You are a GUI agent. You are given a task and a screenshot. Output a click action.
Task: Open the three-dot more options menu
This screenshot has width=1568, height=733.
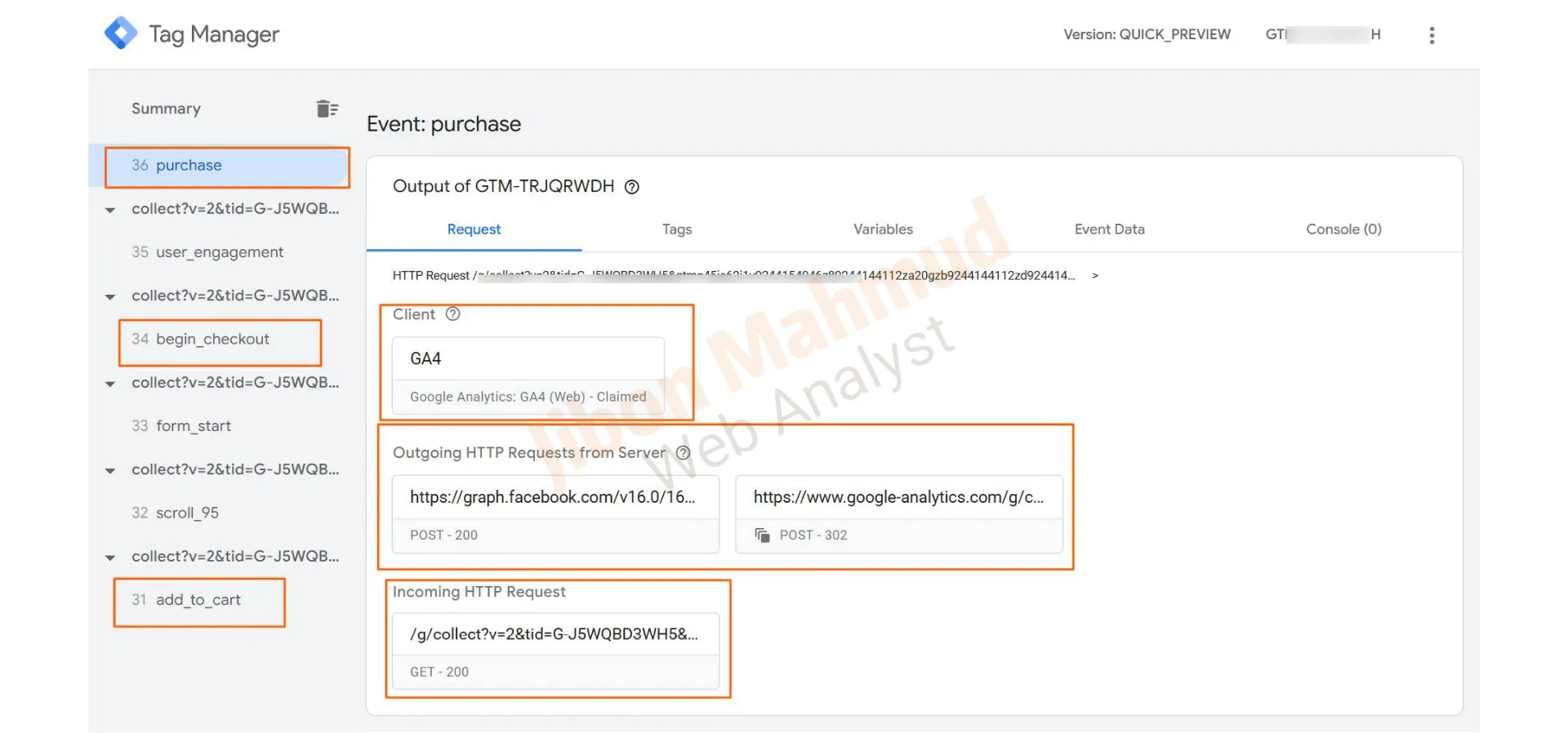[1432, 35]
